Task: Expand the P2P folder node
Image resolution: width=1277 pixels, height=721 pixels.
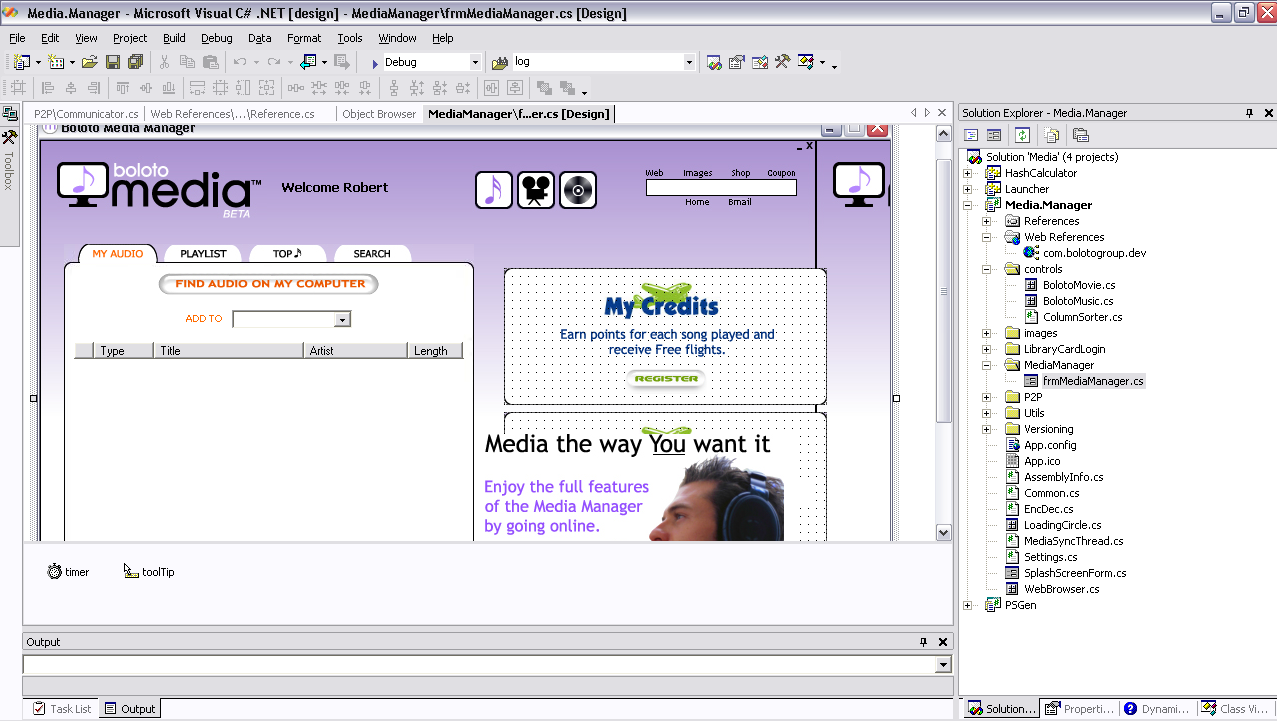Action: (x=986, y=397)
